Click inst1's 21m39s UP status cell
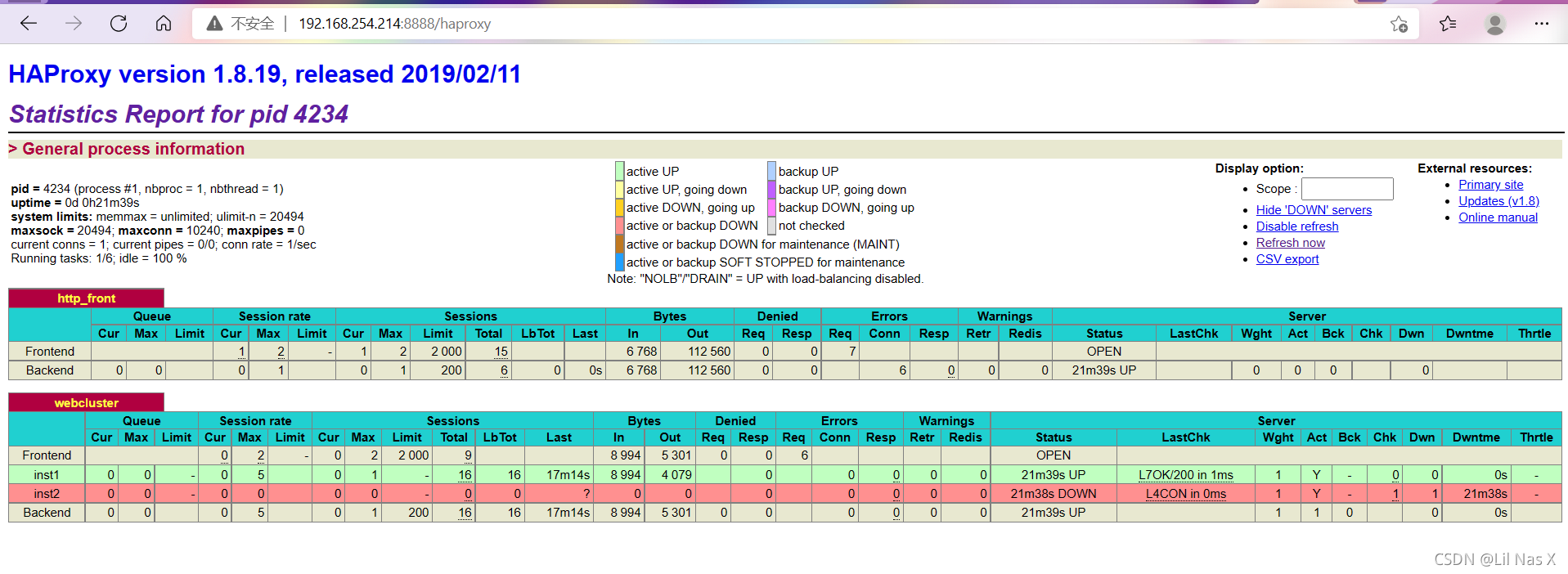1568x574 pixels. 1054,475
